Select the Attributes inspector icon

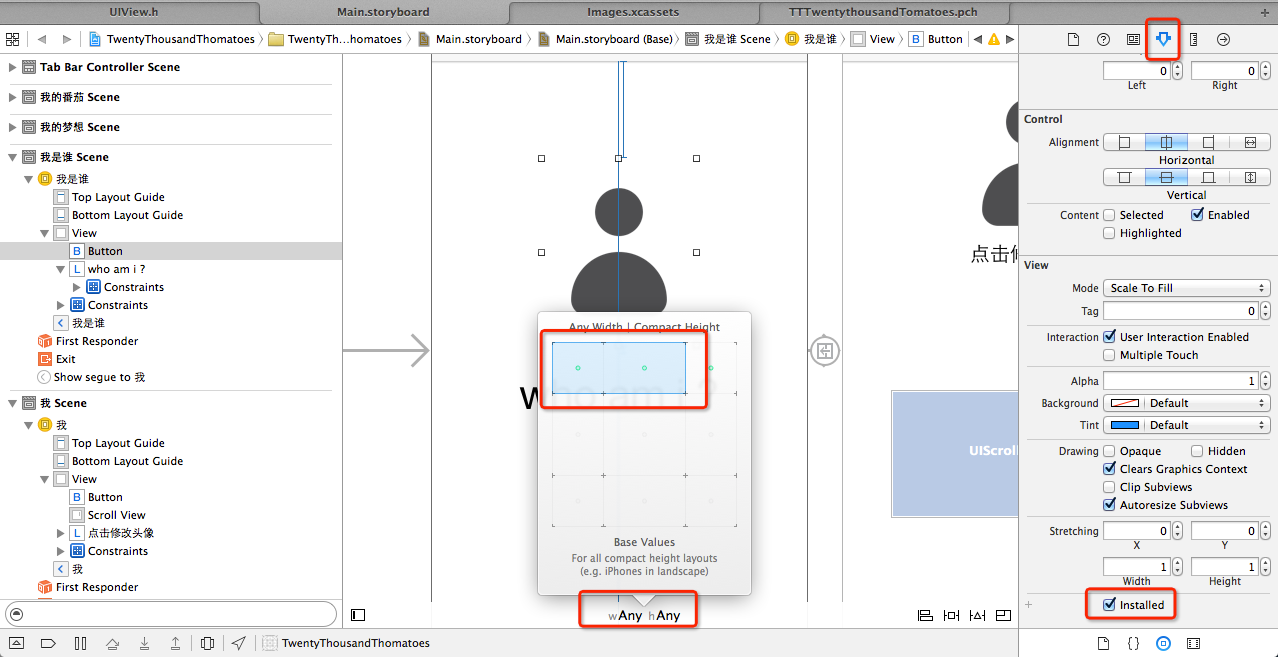[1163, 39]
